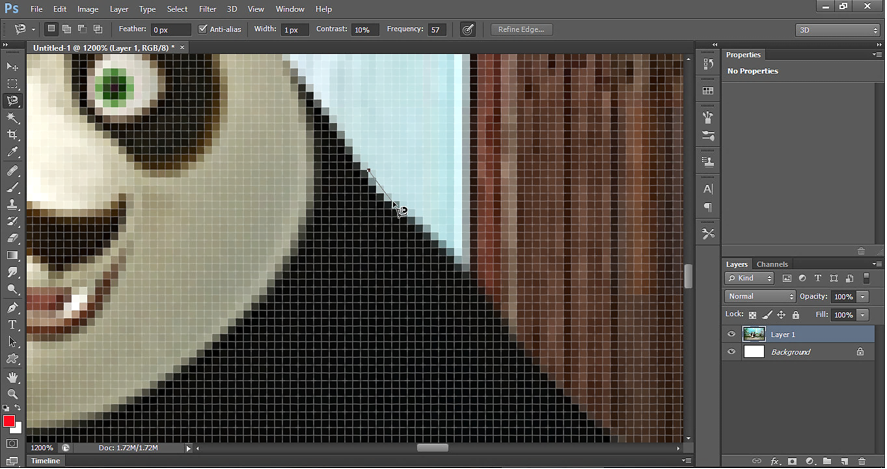887x469 pixels.
Task: Open the Opacity slider dropdown arrow
Action: pyautogui.click(x=863, y=296)
